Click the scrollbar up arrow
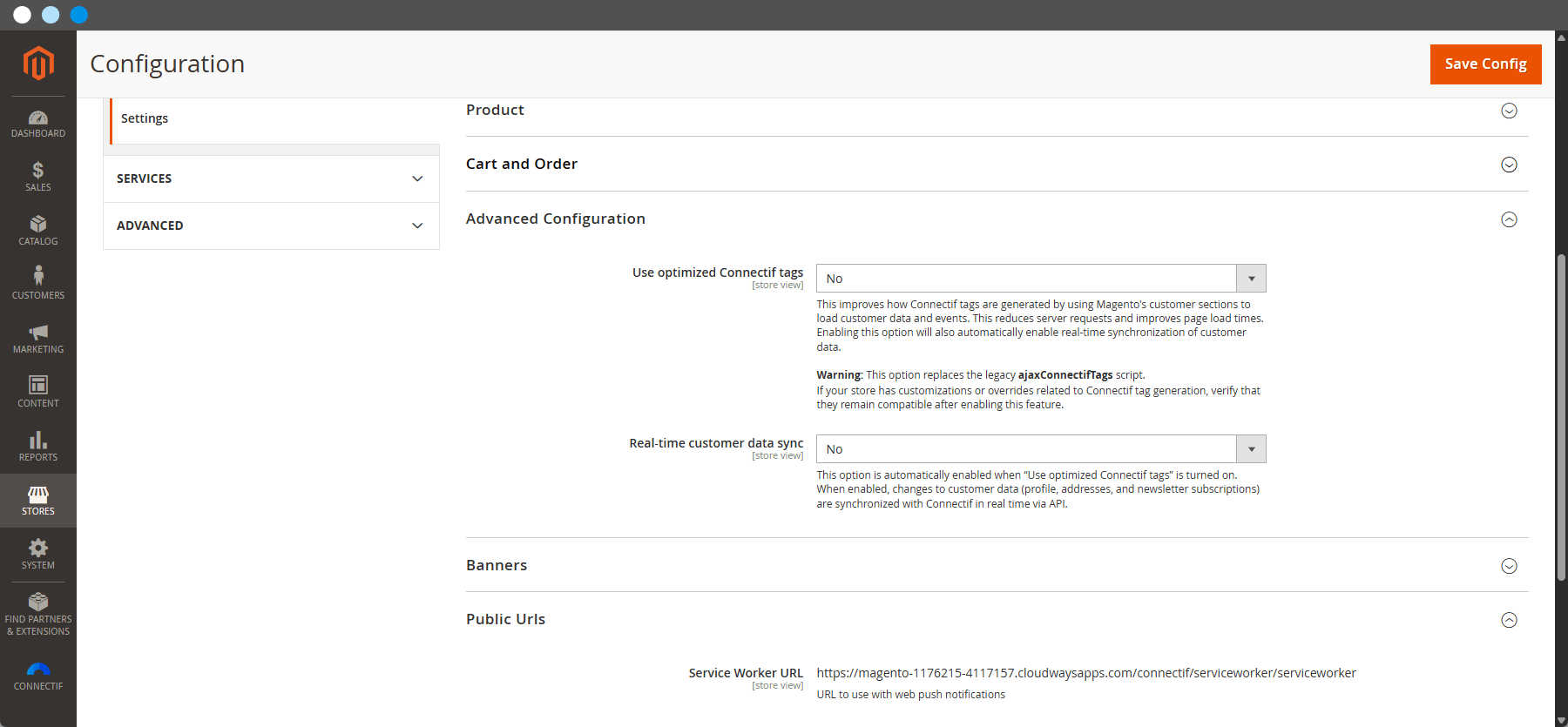1568x727 pixels. (1561, 37)
